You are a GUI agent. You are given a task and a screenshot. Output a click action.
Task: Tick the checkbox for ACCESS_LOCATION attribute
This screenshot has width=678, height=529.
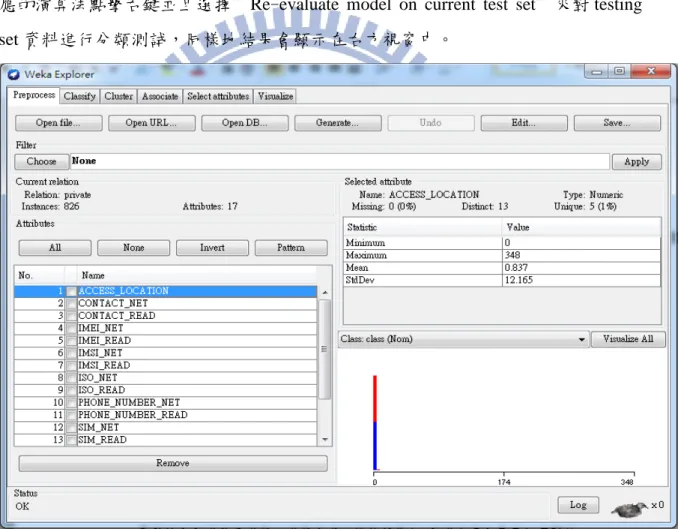coord(71,292)
